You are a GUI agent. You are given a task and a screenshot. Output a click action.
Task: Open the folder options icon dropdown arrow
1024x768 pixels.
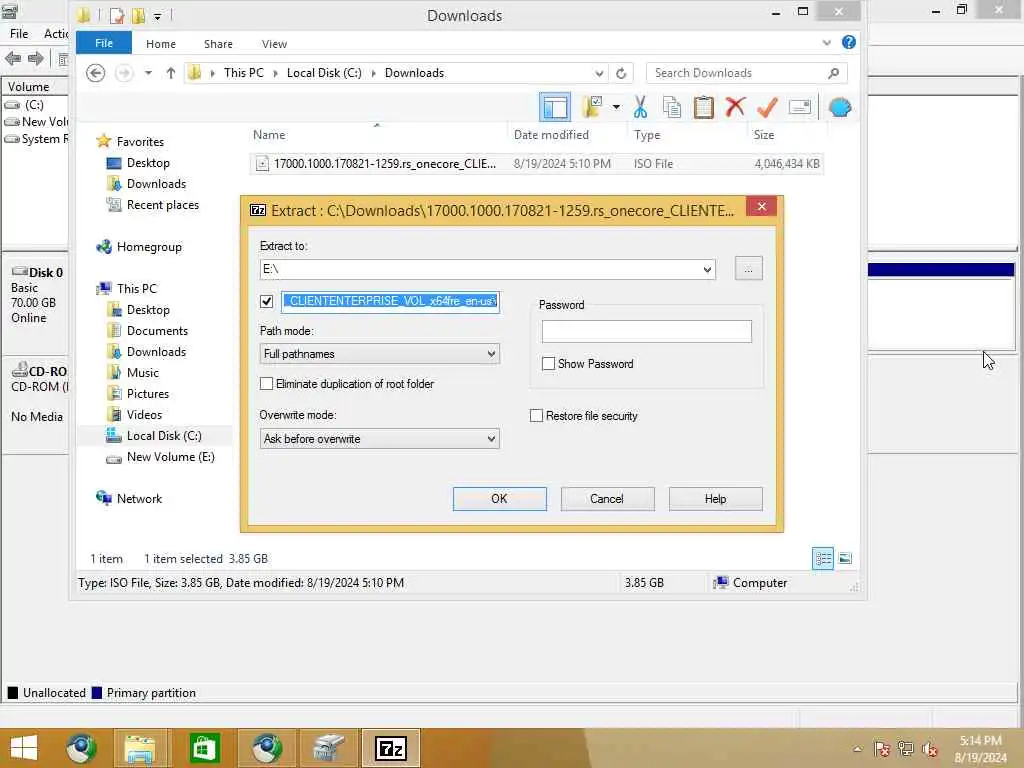(616, 107)
